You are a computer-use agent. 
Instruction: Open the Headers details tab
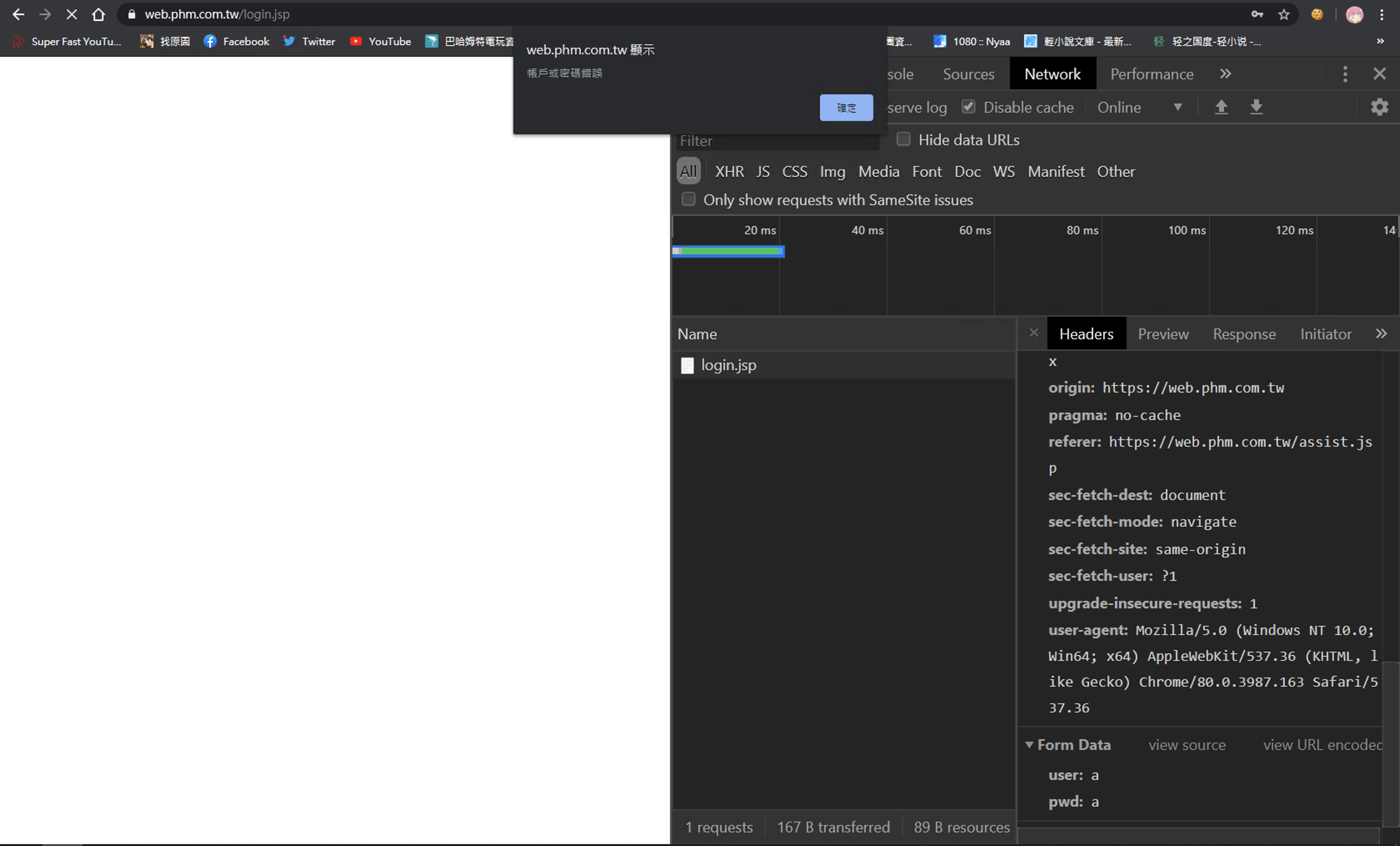point(1086,334)
